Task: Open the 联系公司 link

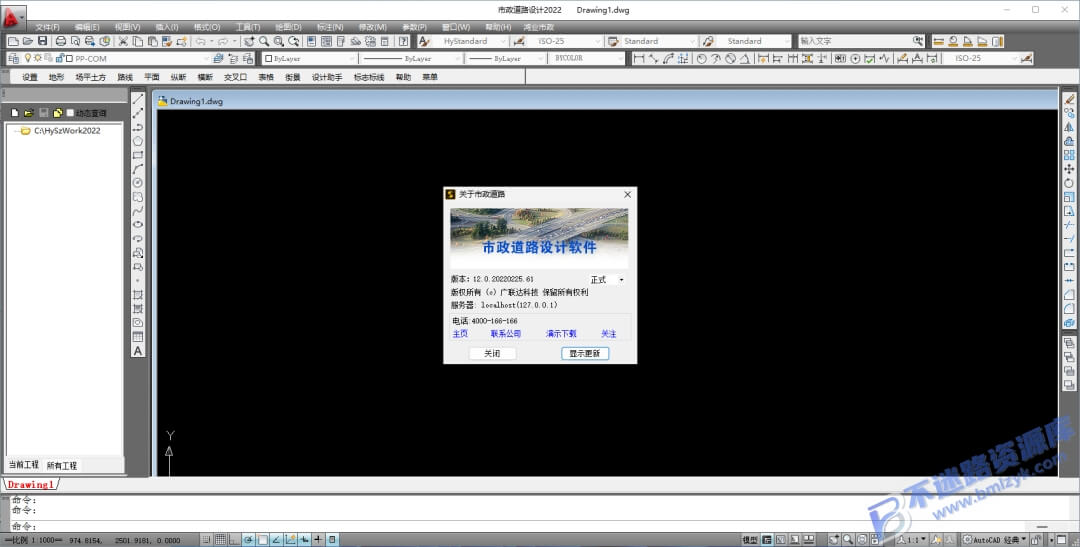Action: pyautogui.click(x=506, y=333)
